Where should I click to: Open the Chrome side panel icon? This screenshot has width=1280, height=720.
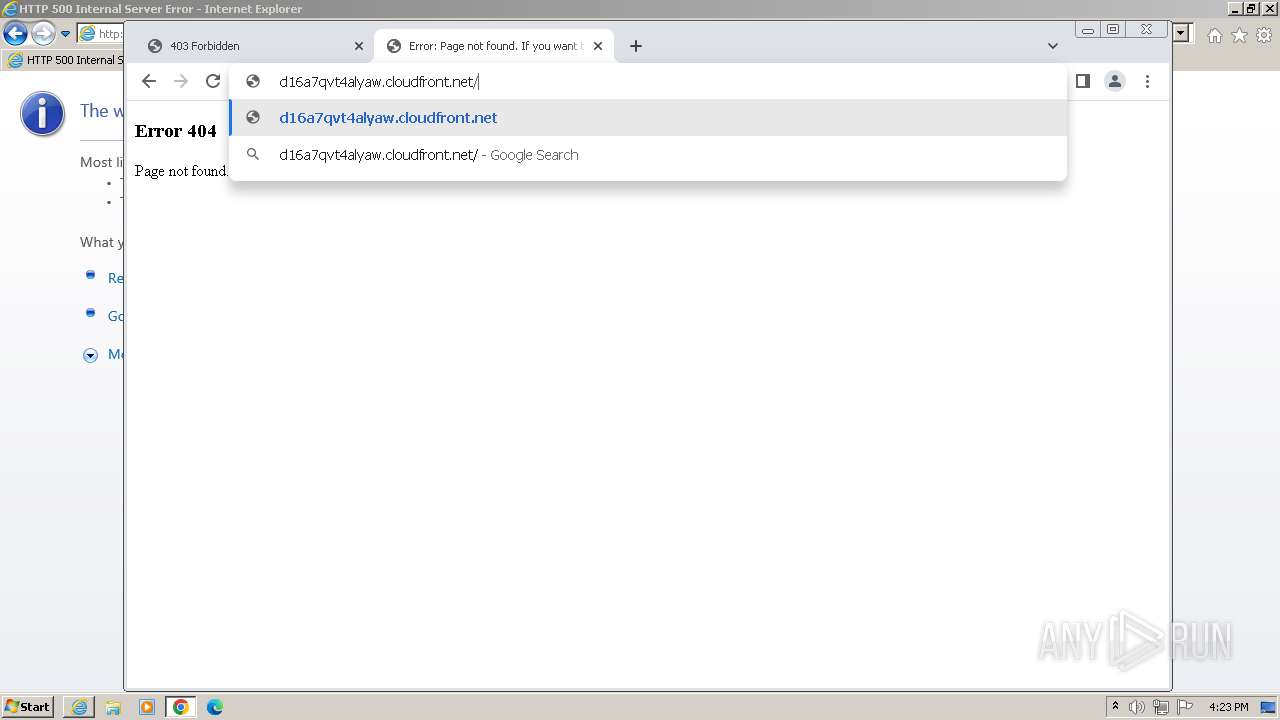point(1082,82)
